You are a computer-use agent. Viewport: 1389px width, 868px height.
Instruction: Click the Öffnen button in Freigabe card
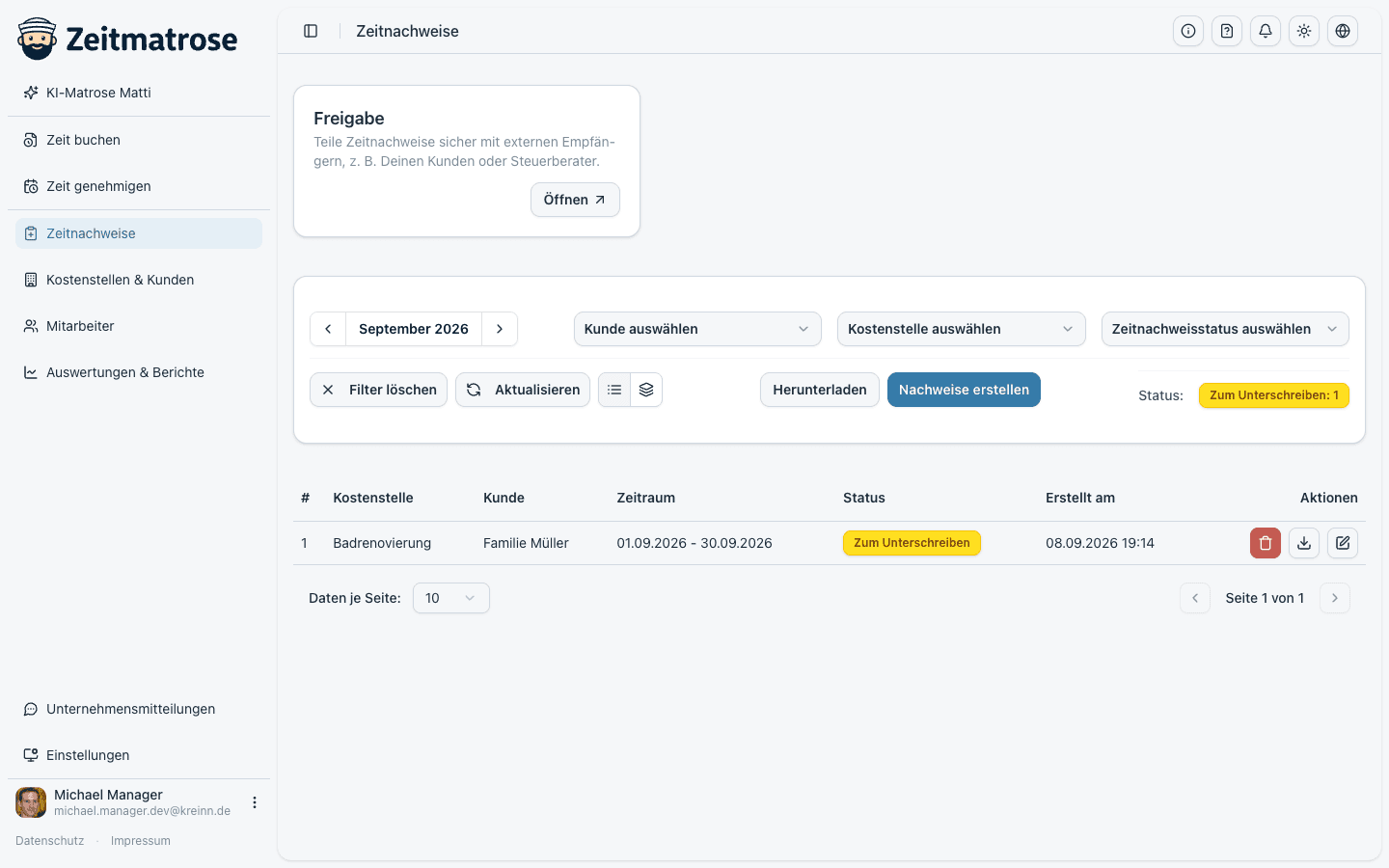(575, 200)
